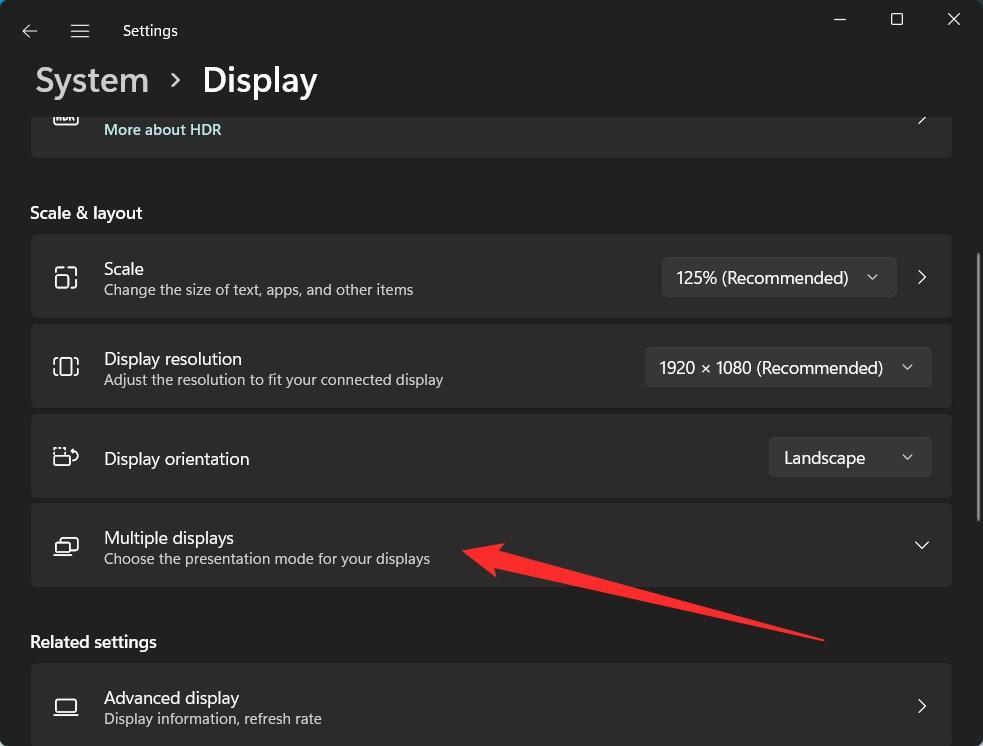This screenshot has width=983, height=746.
Task: Open the hamburger navigation menu
Action: coord(80,31)
